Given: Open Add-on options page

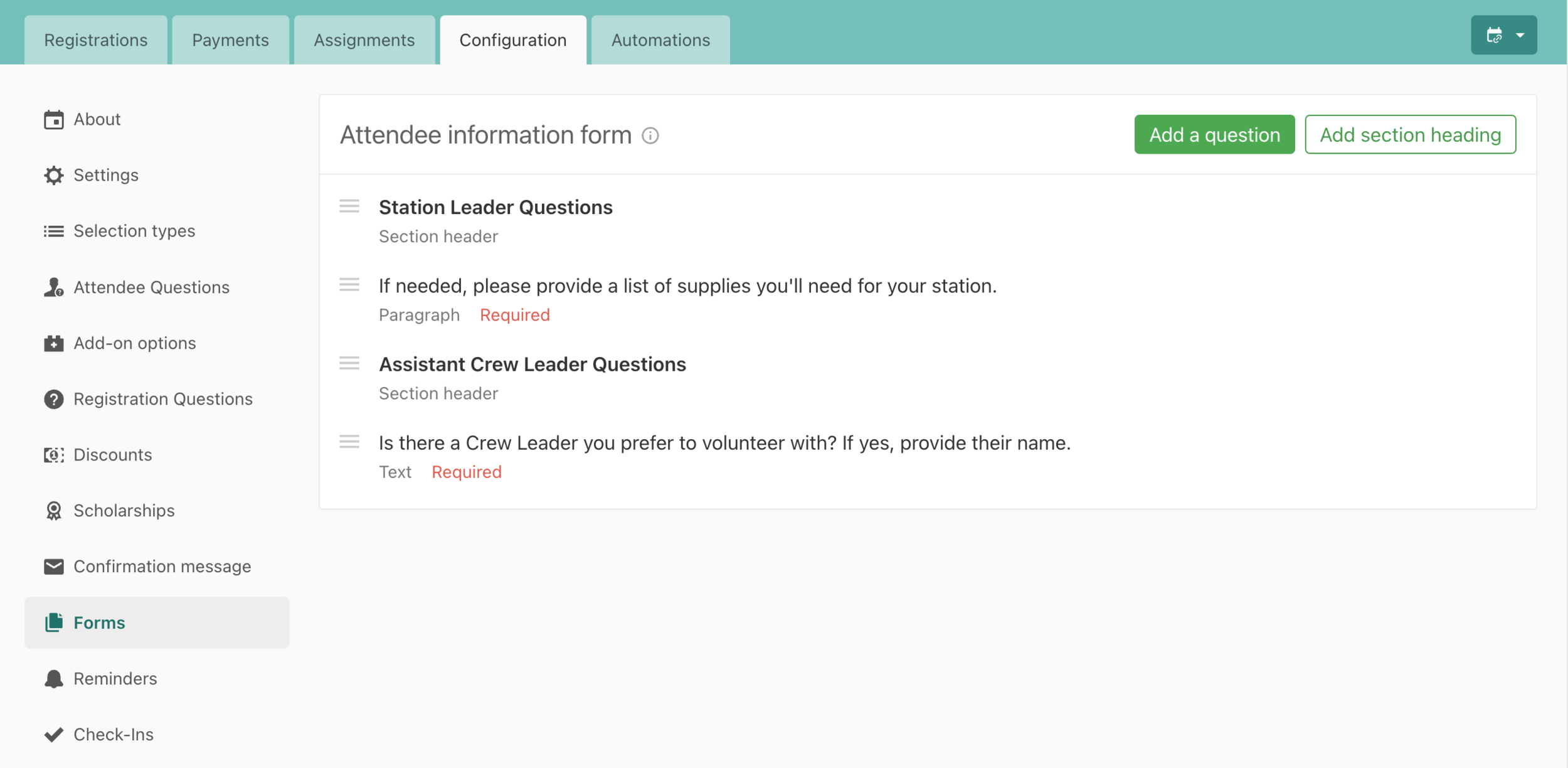Looking at the screenshot, I should tap(157, 343).
